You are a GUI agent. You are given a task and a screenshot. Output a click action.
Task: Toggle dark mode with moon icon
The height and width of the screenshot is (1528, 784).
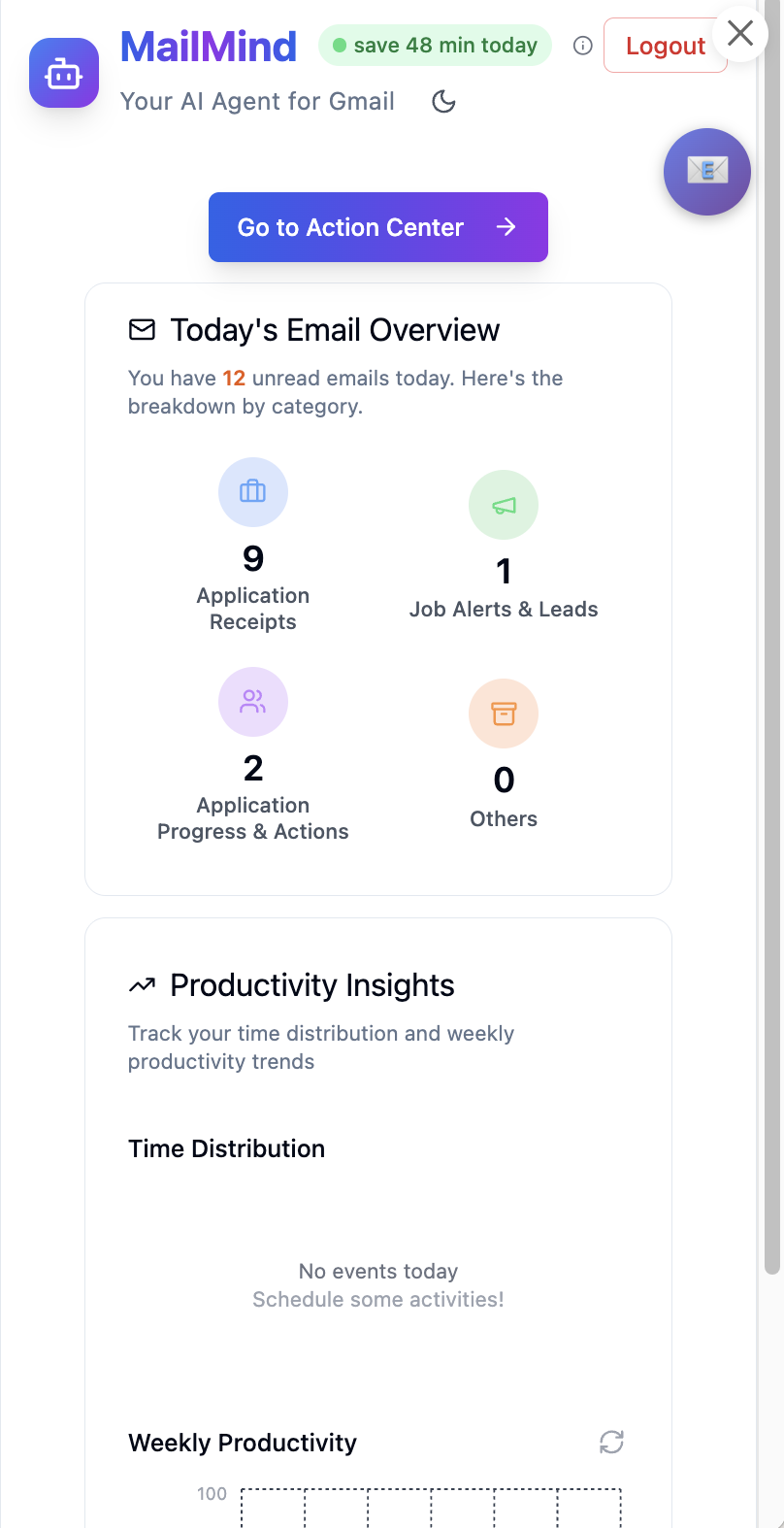[443, 102]
